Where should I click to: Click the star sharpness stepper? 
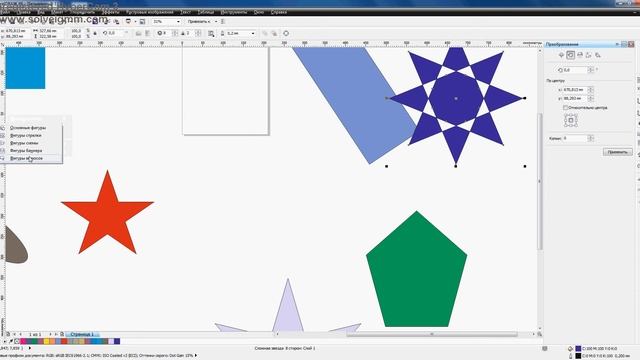[198, 33]
